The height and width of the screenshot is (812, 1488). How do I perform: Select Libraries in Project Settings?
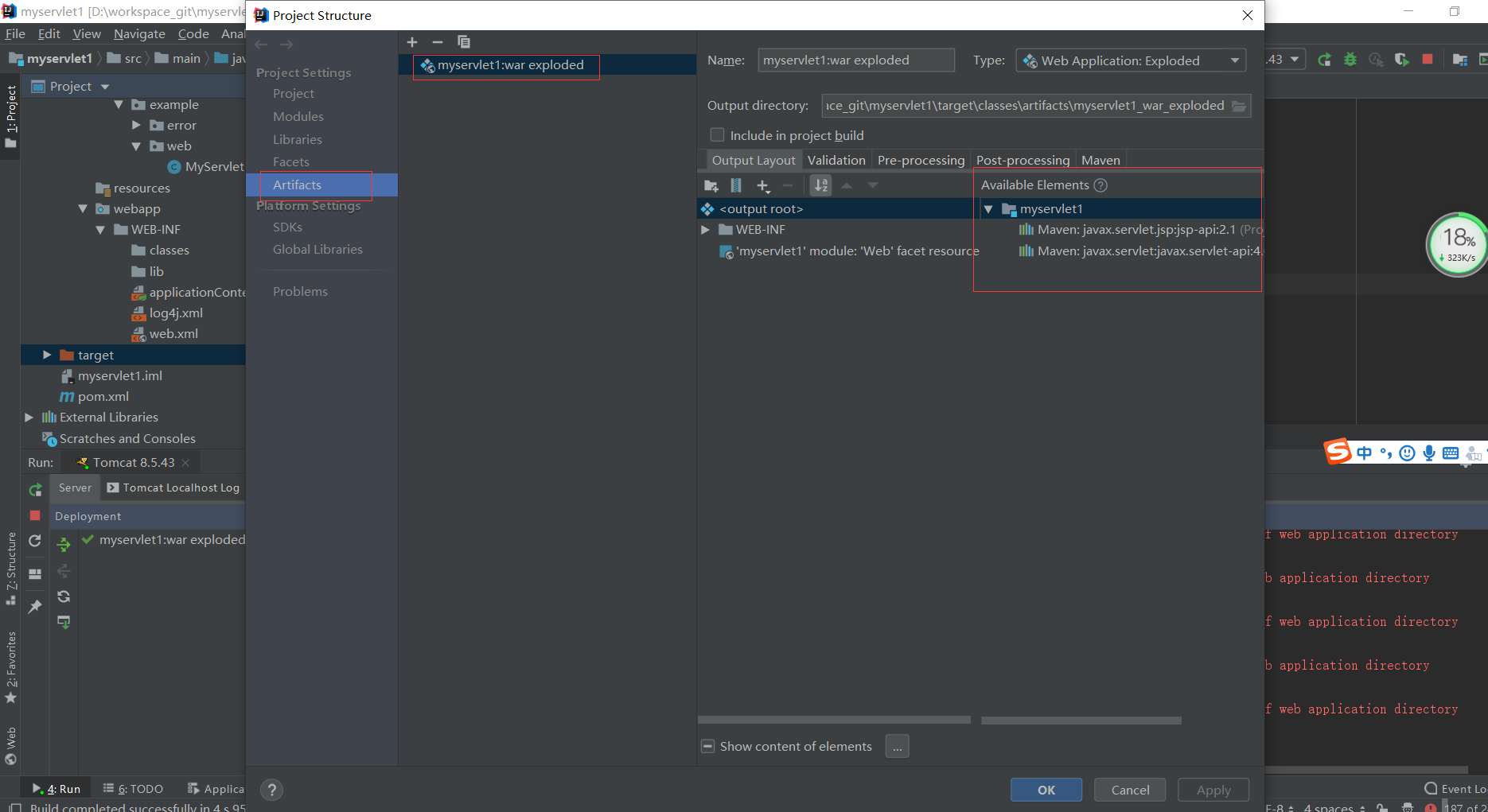[298, 139]
